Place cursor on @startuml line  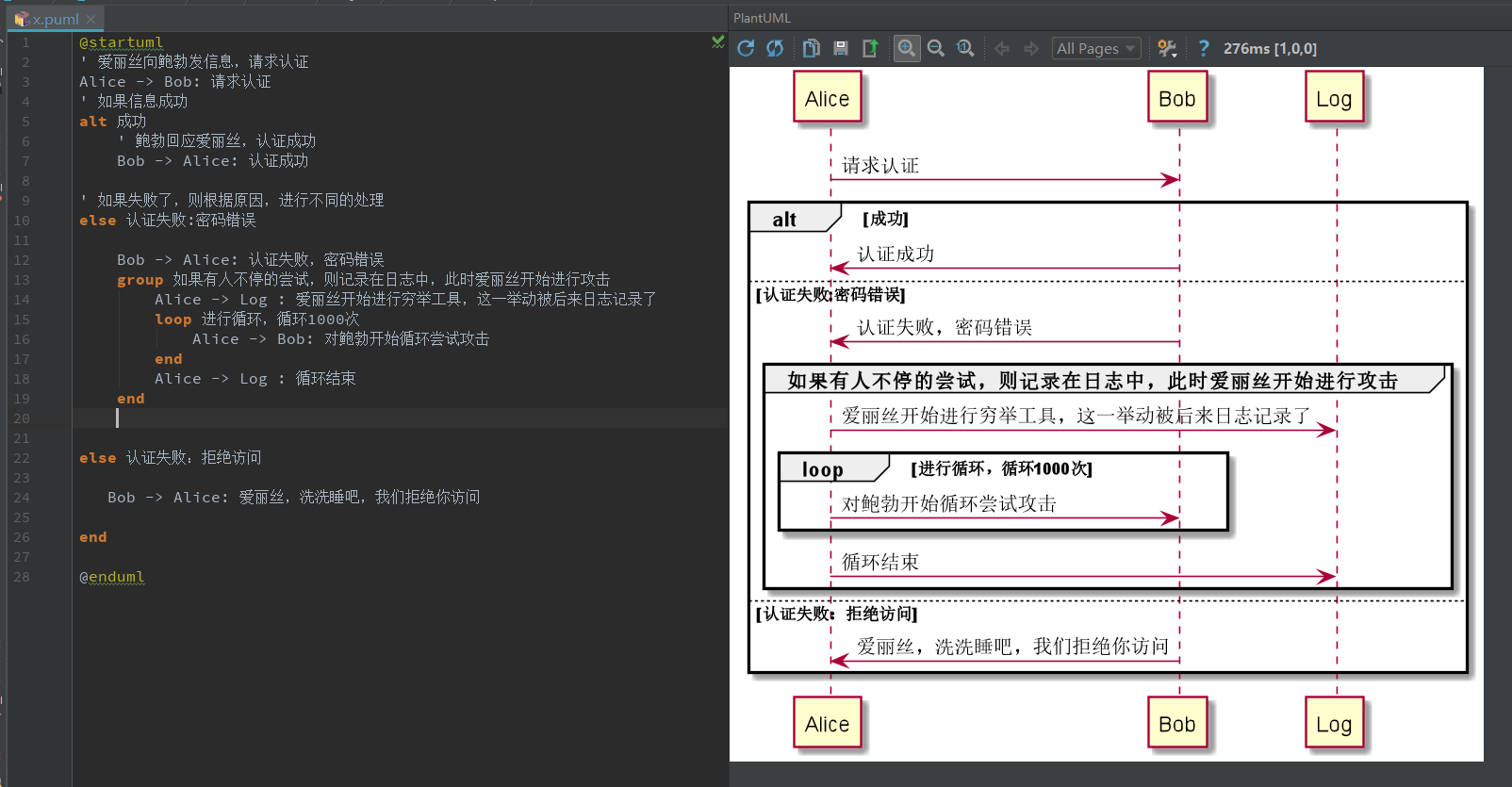coord(122,42)
